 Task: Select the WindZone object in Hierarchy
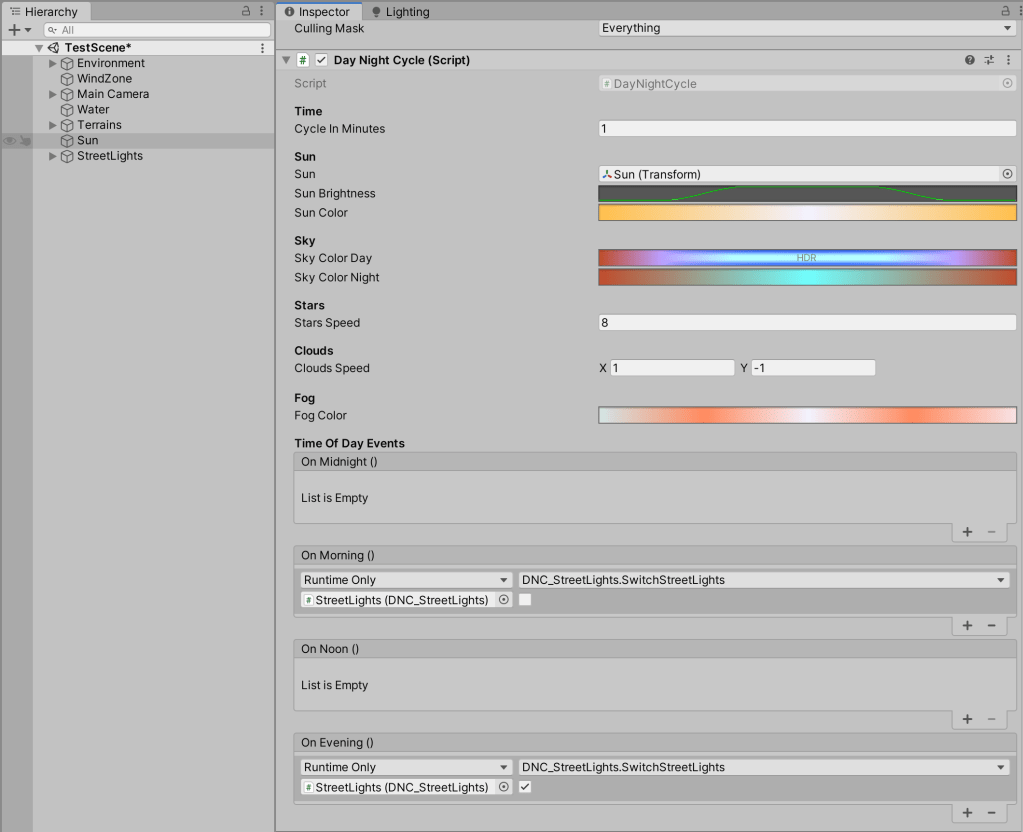(104, 78)
